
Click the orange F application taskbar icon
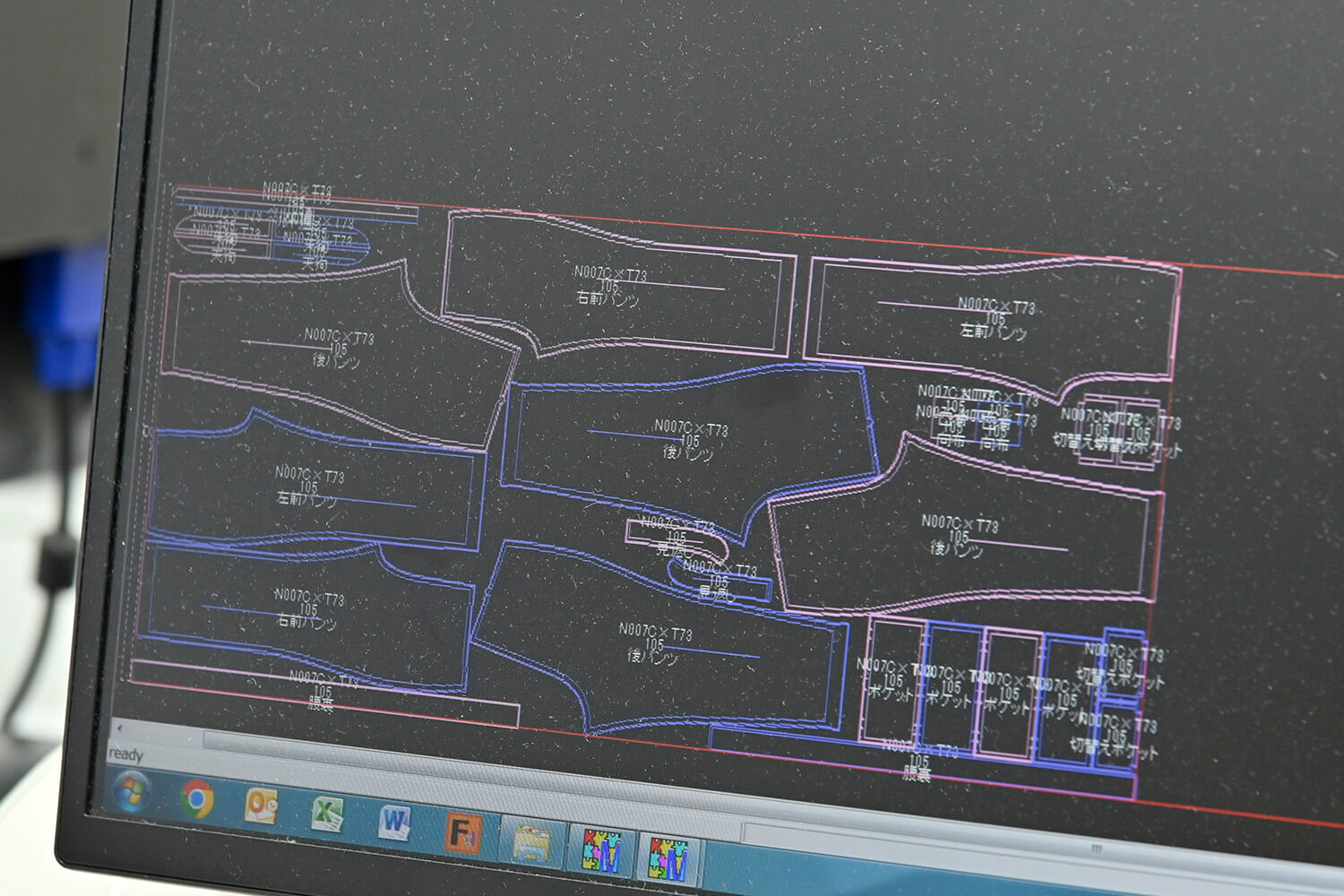[463, 831]
